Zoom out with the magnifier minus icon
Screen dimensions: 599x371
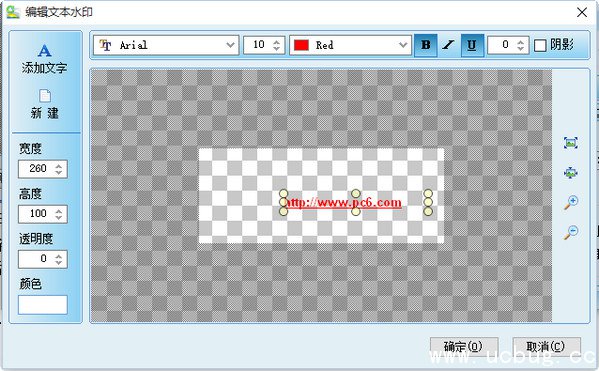[x=571, y=232]
